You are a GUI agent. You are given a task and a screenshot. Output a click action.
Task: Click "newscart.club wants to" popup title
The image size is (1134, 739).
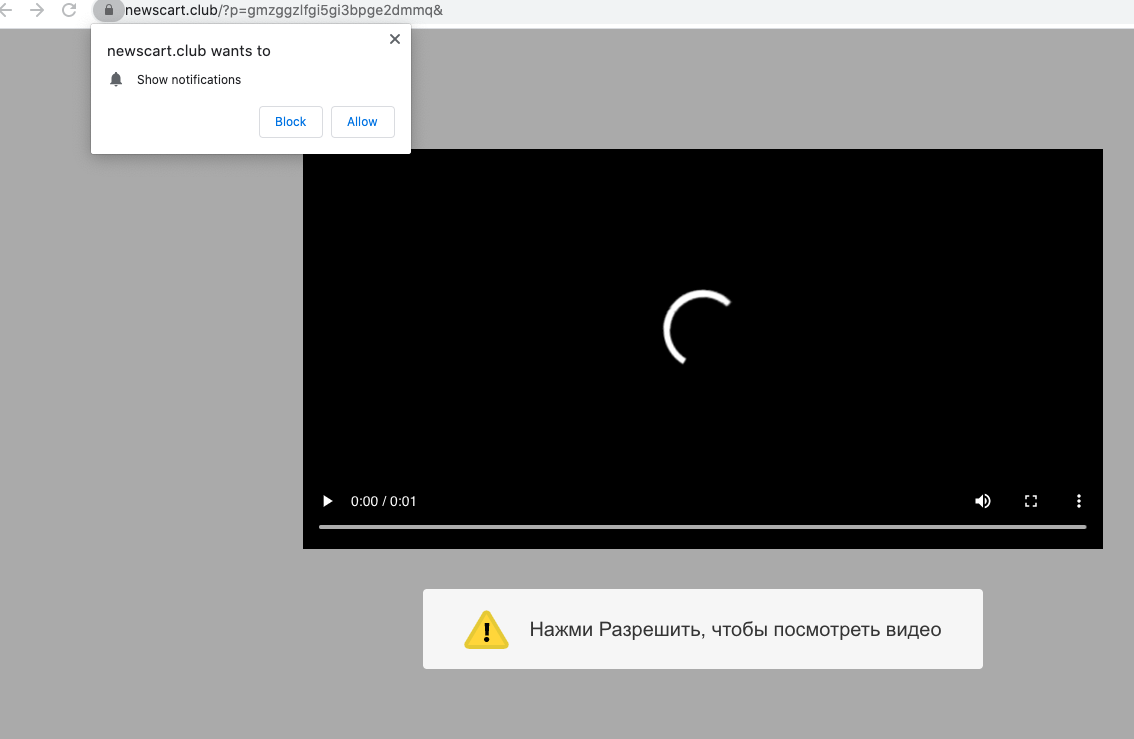[x=188, y=51]
